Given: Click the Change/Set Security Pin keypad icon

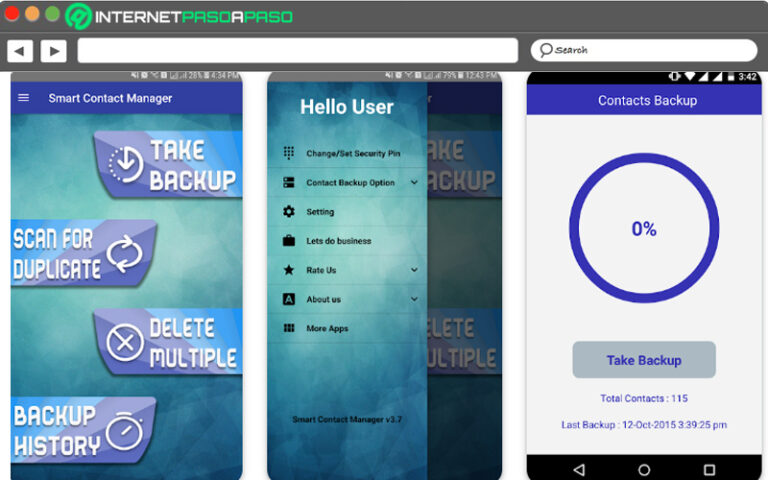Looking at the screenshot, I should pyautogui.click(x=289, y=154).
